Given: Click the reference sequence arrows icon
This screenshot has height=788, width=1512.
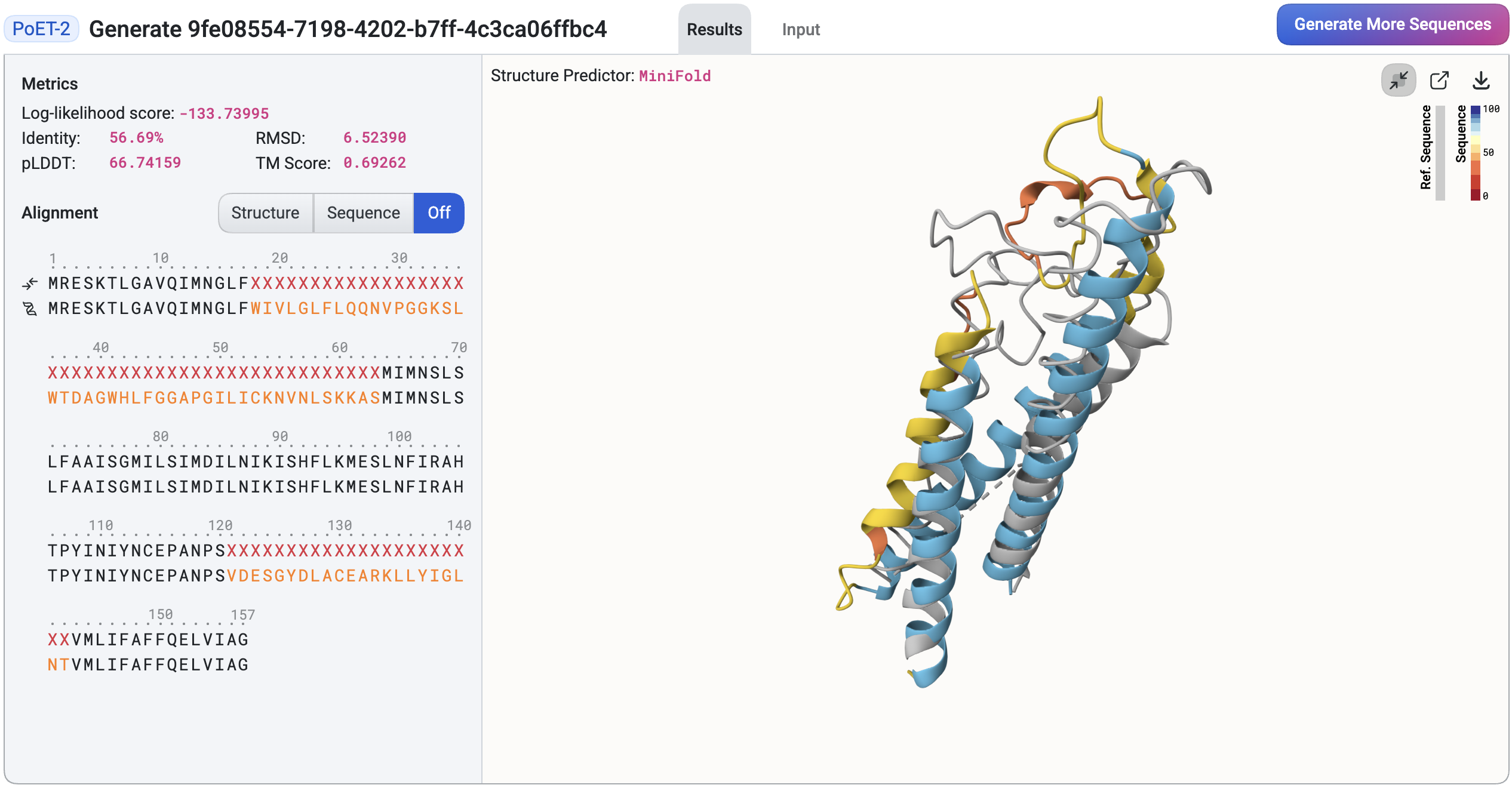Looking at the screenshot, I should pyautogui.click(x=31, y=283).
